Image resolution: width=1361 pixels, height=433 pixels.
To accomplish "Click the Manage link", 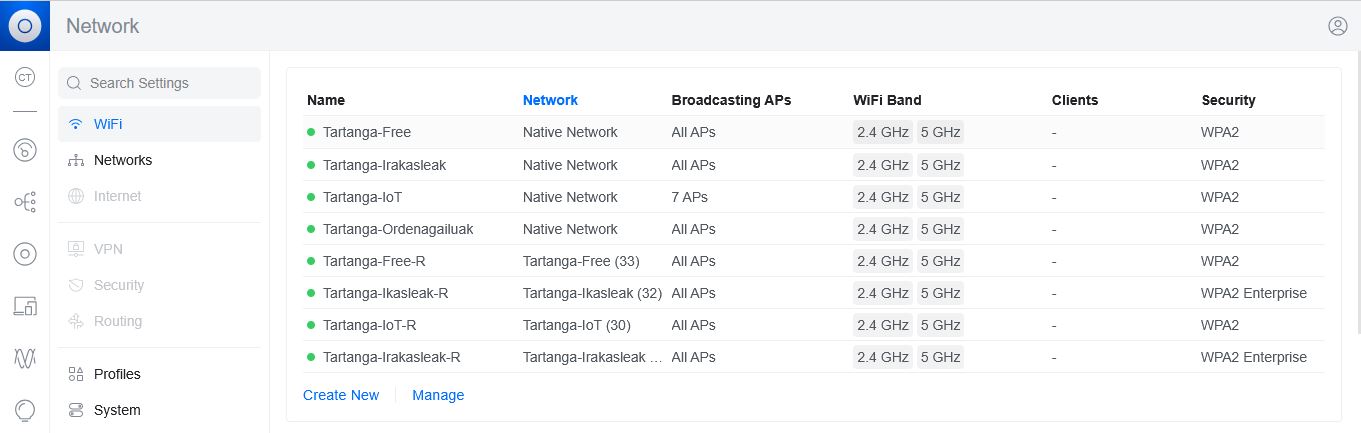I will click(x=438, y=395).
